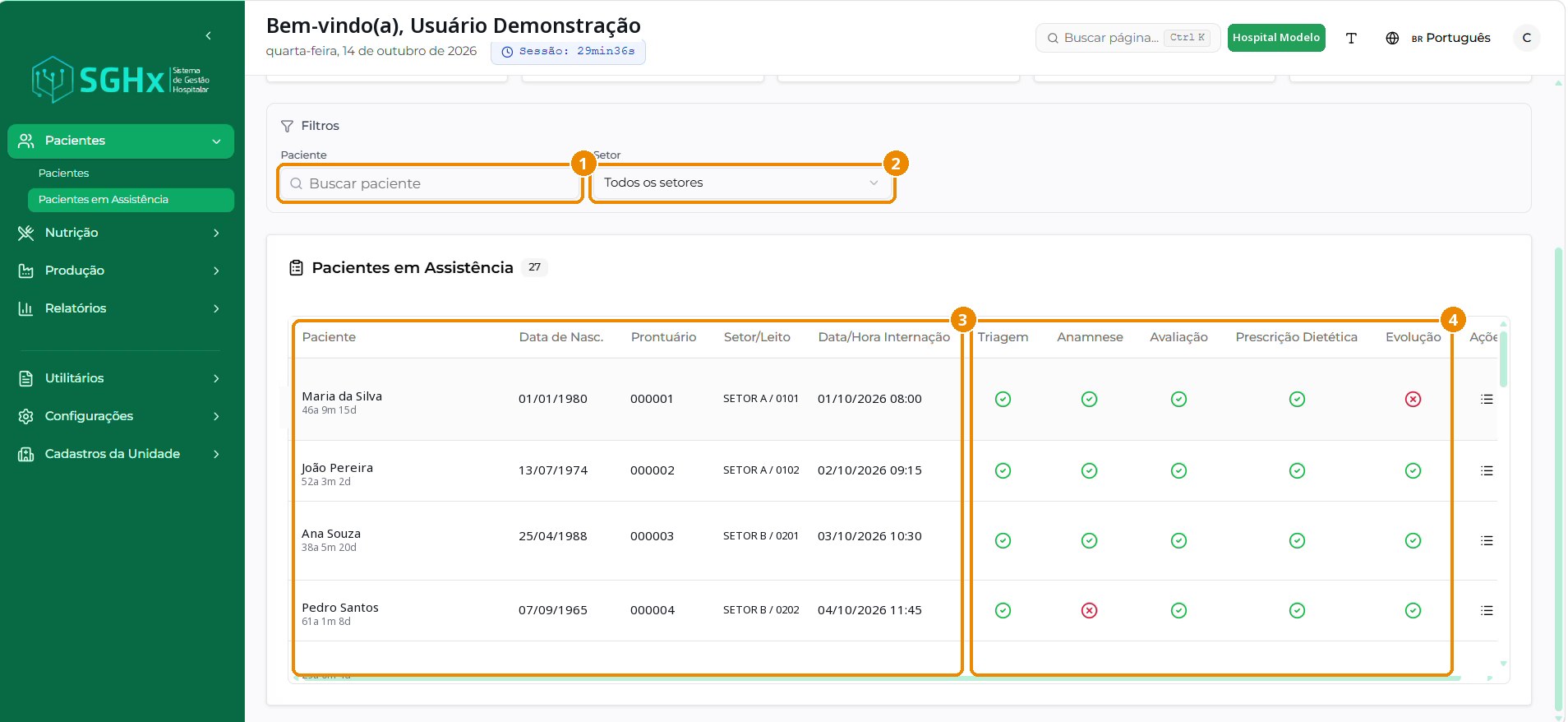Click the Prontuário column header
This screenshot has height=722, width=1568.
[663, 337]
